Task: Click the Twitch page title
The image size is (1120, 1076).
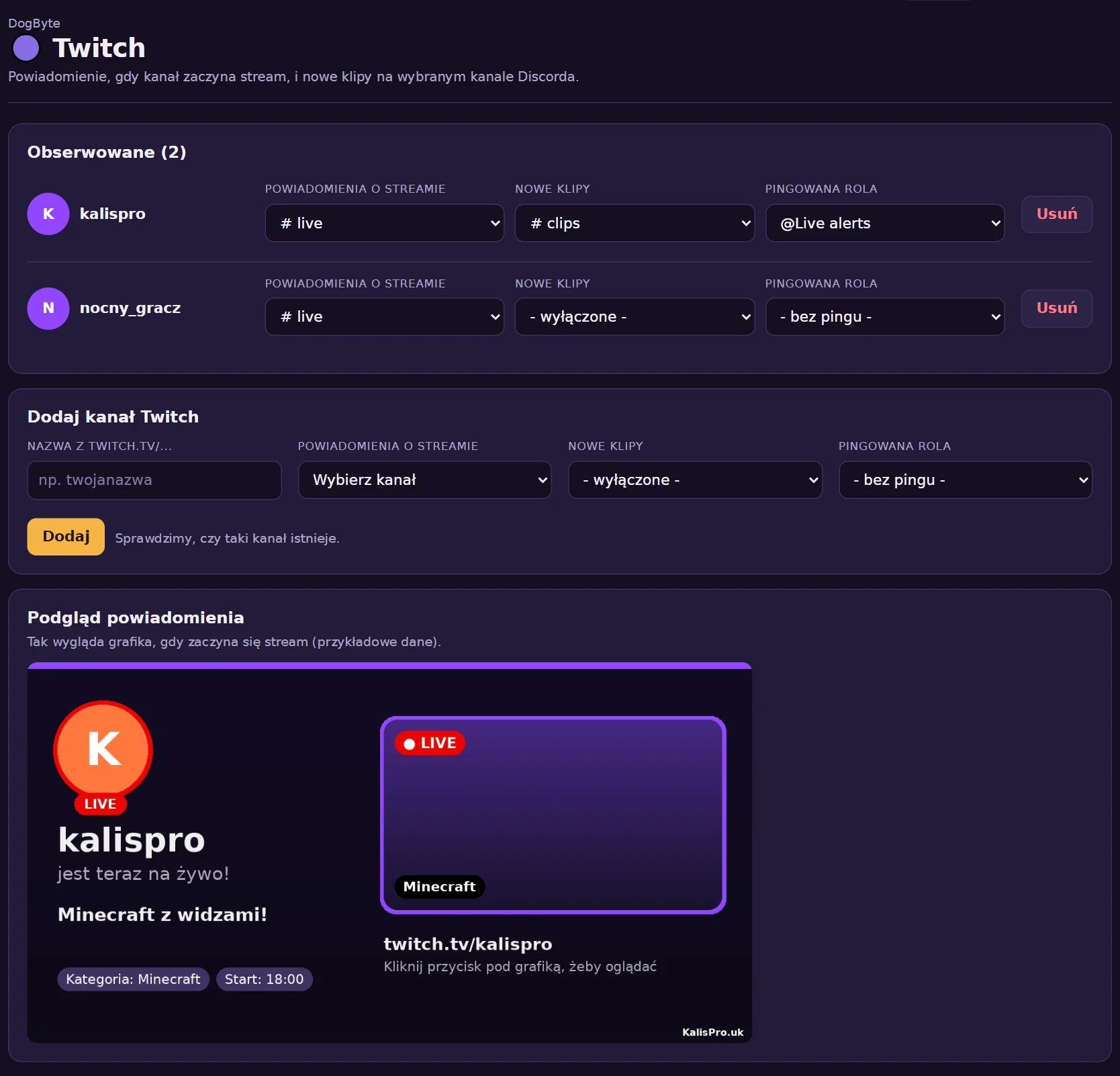Action: tap(99, 48)
